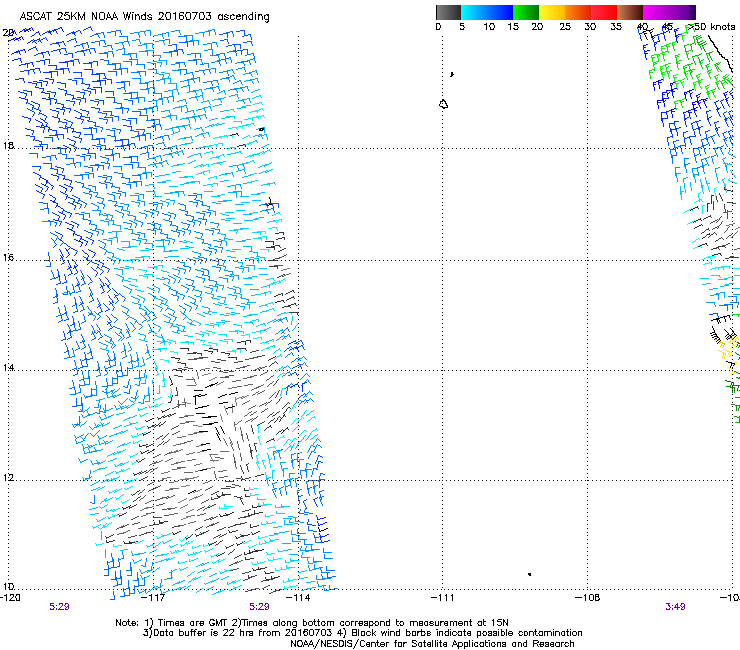The height and width of the screenshot is (650, 740).
Task: Click the 'NOAA/NESDIS/Center for Satellite Applications and Research' credit
Action: pos(432,644)
